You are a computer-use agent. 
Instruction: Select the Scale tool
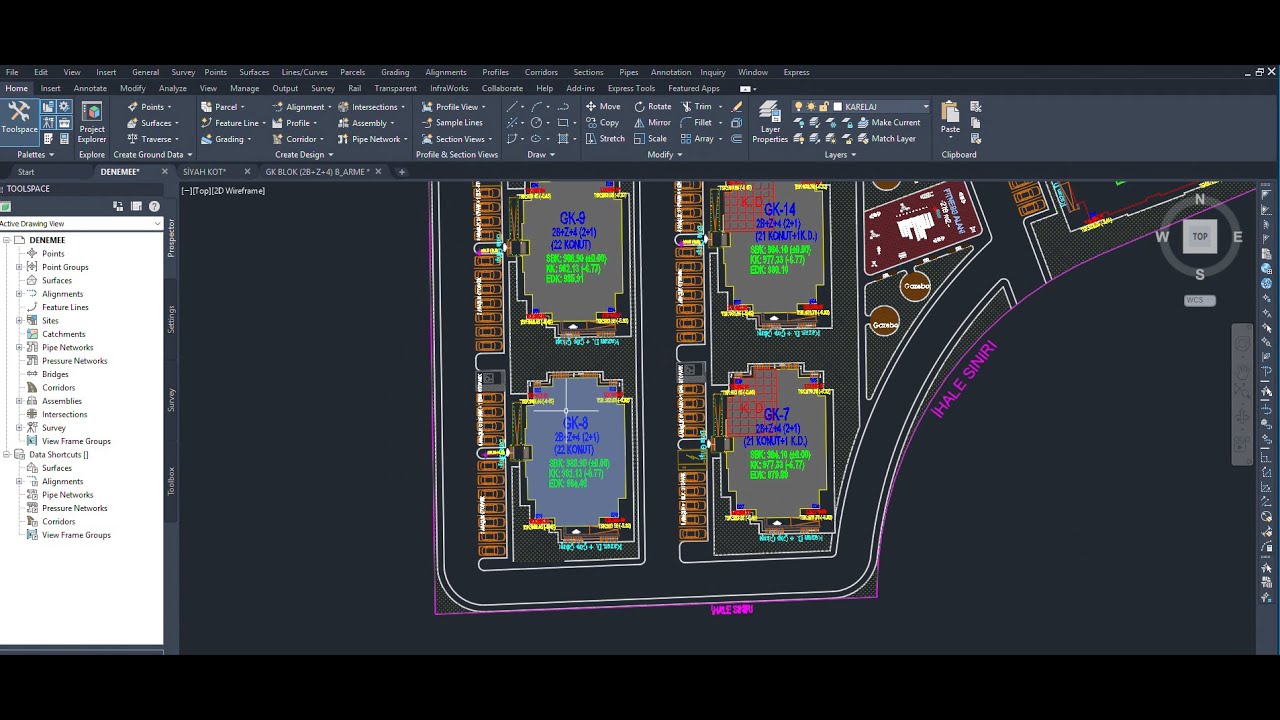650,139
